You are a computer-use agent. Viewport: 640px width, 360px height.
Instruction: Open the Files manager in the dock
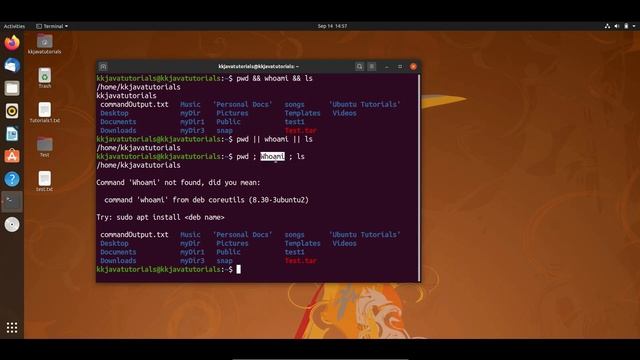[12, 88]
